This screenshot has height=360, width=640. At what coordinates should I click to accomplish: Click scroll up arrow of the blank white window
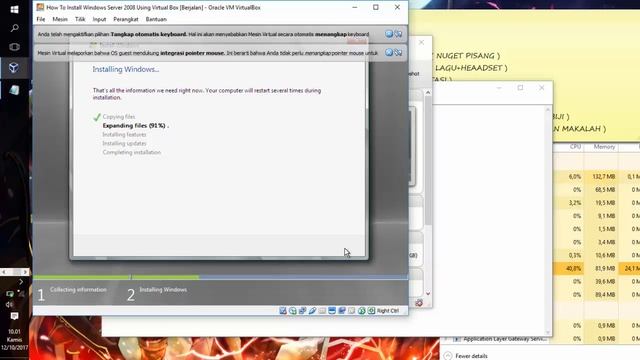(x=548, y=109)
